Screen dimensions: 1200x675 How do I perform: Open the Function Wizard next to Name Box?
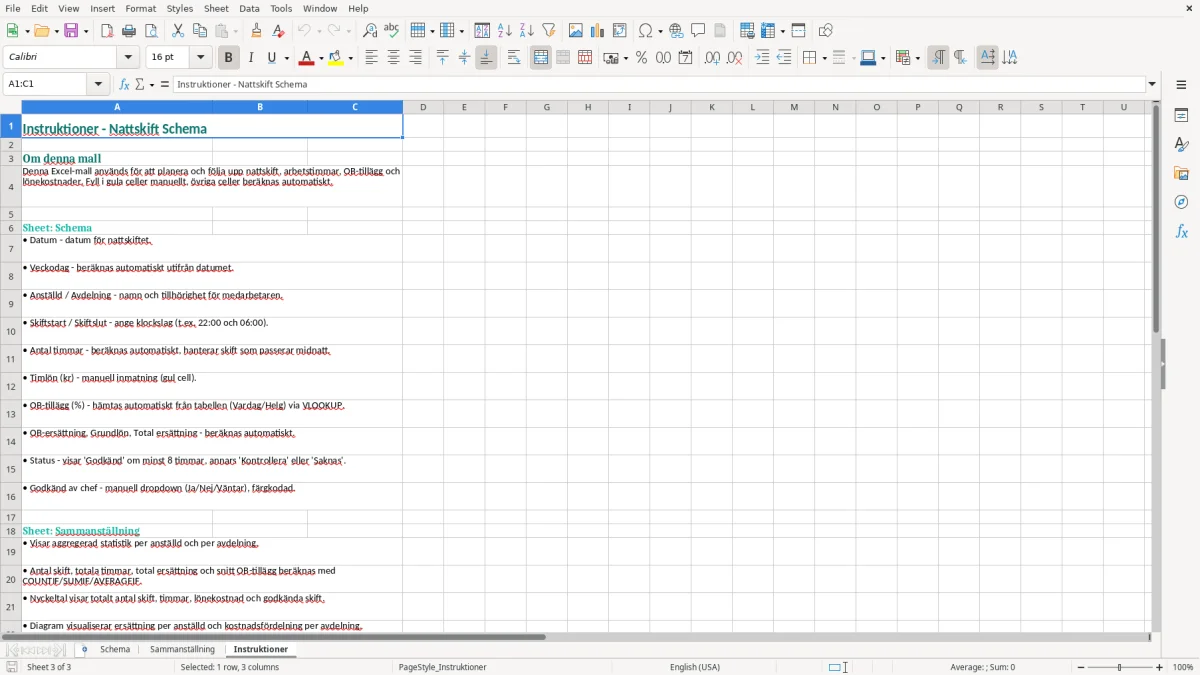pos(124,85)
